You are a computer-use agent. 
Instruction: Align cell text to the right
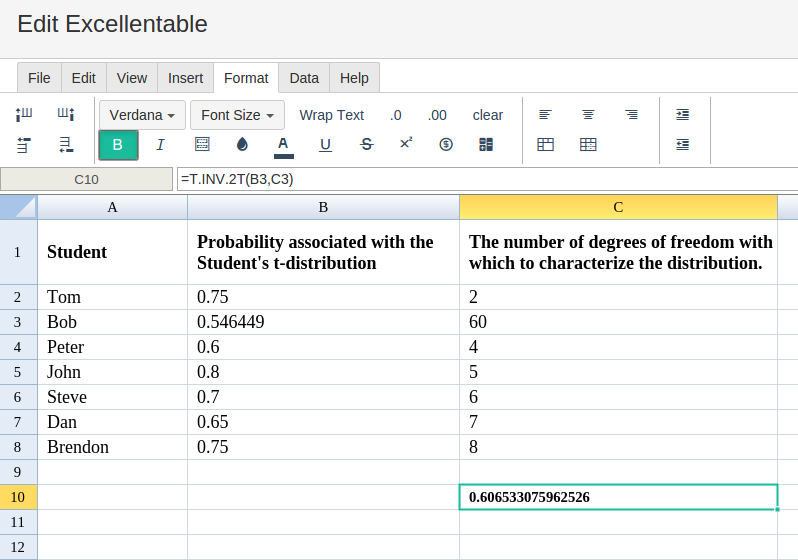[x=631, y=115]
